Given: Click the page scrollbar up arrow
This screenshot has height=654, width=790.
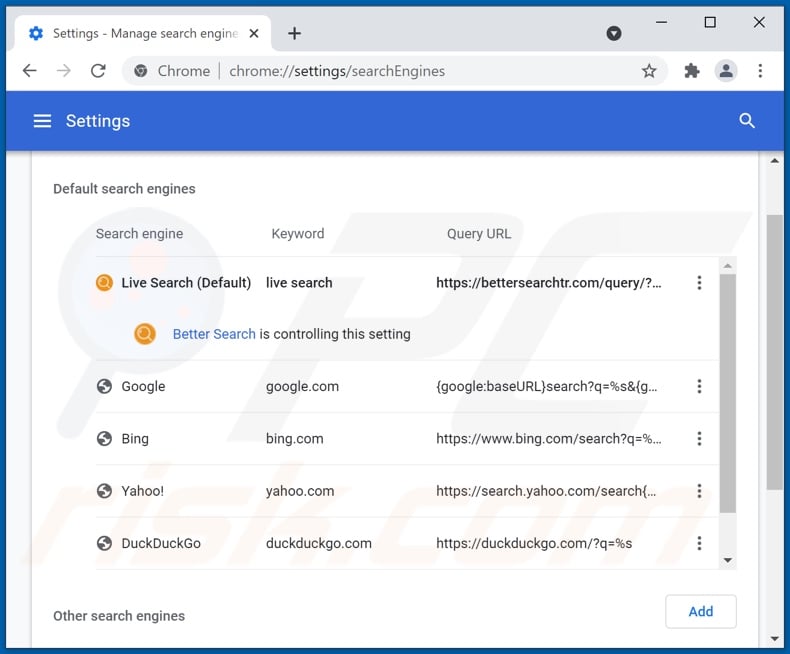Looking at the screenshot, I should coord(775,161).
